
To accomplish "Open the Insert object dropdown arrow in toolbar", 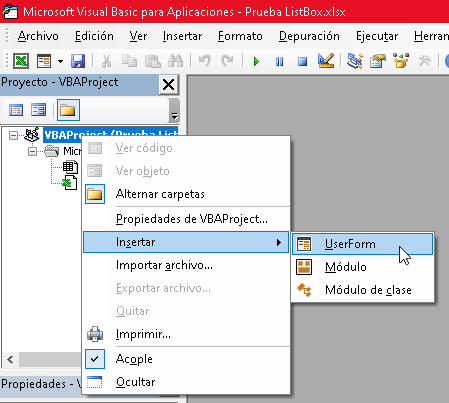I will pos(60,61).
